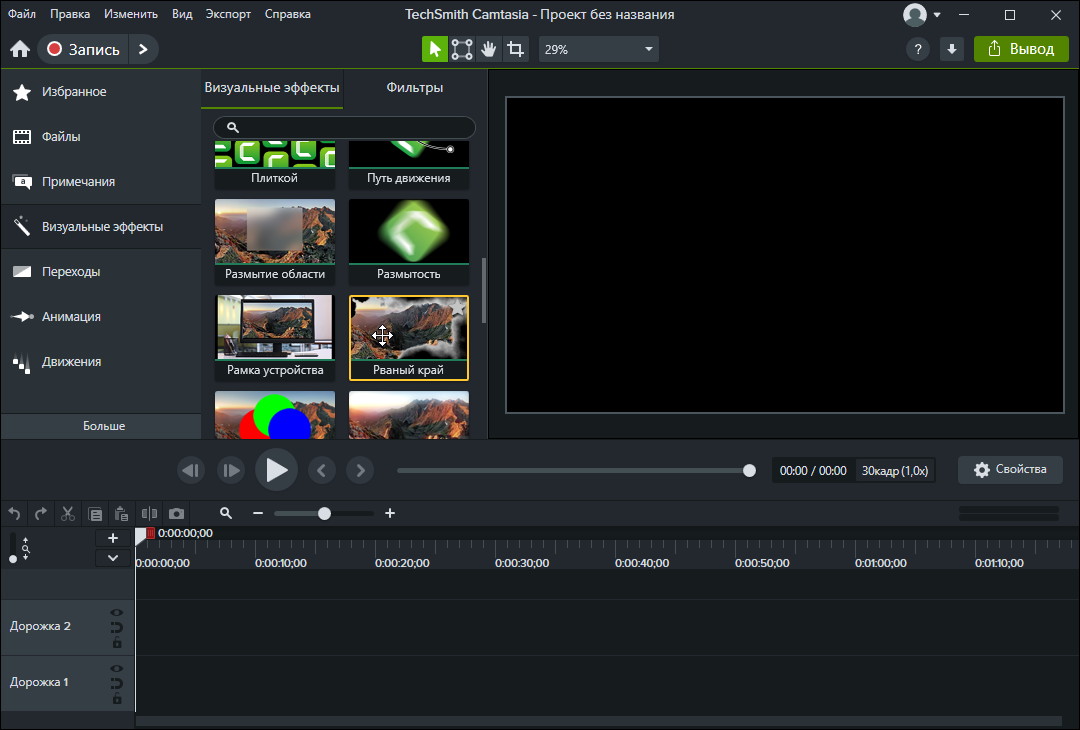This screenshot has height=730, width=1080.
Task: Open the 29% canvas zoom dropdown
Action: 599,49
